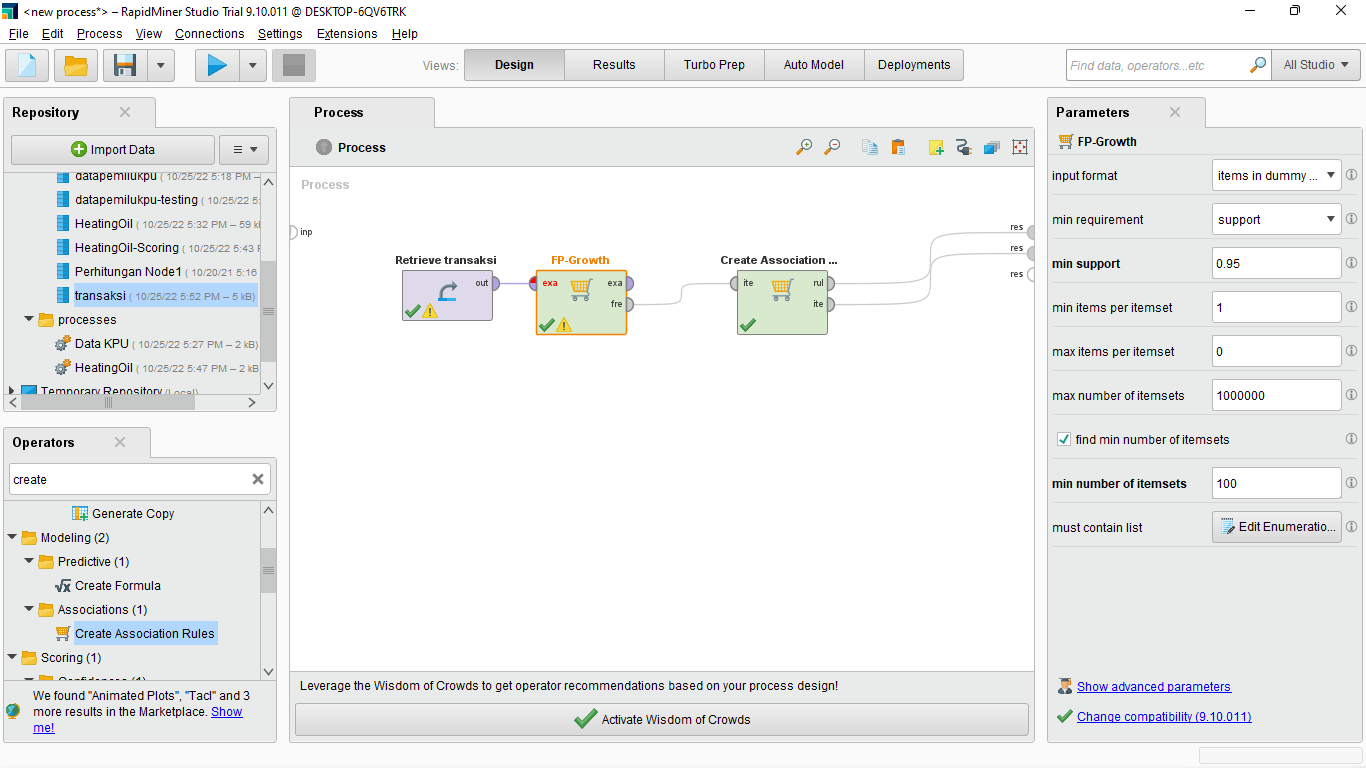Clear the create search field in Operators

pos(257,479)
